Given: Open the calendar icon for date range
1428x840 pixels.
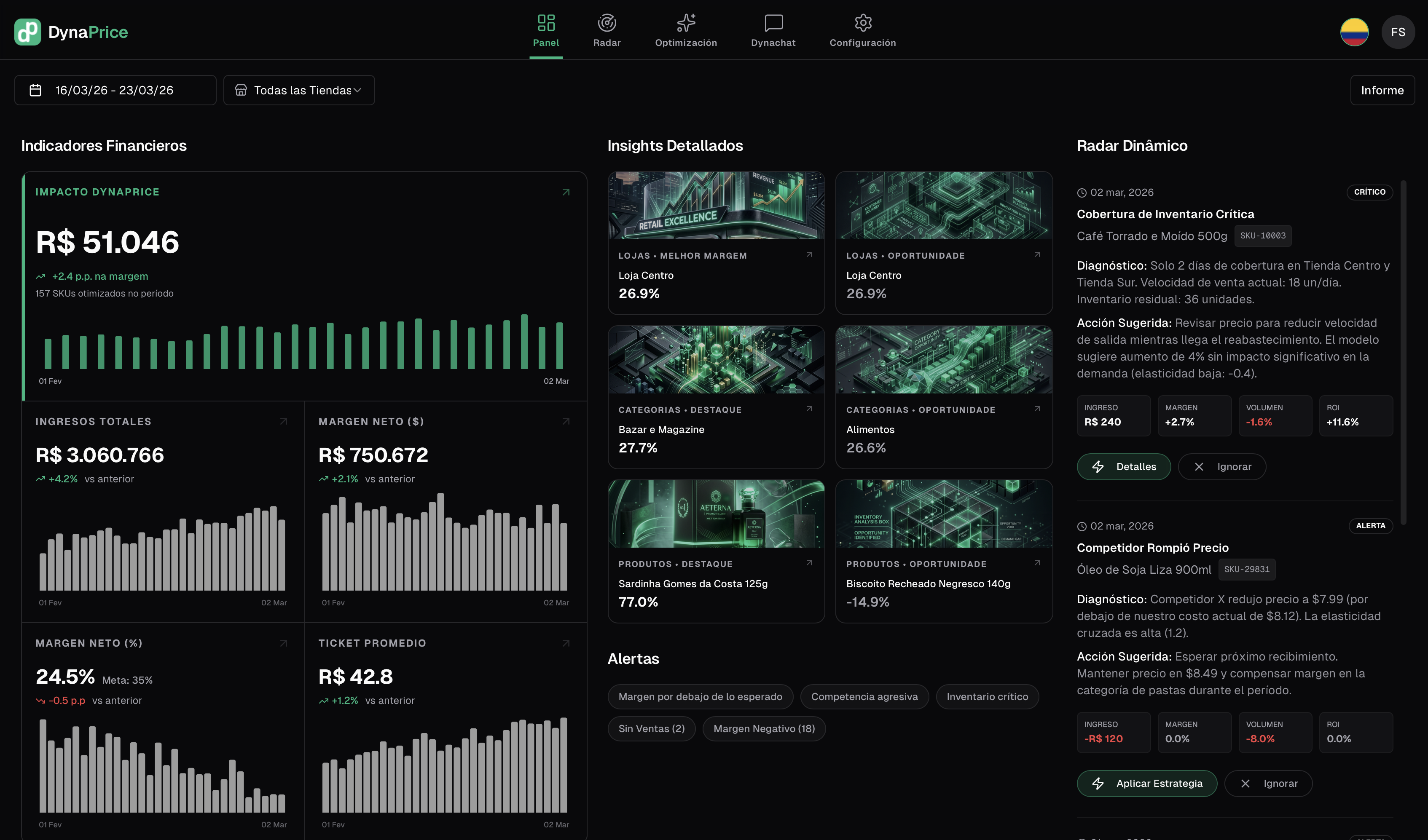Looking at the screenshot, I should [x=35, y=89].
